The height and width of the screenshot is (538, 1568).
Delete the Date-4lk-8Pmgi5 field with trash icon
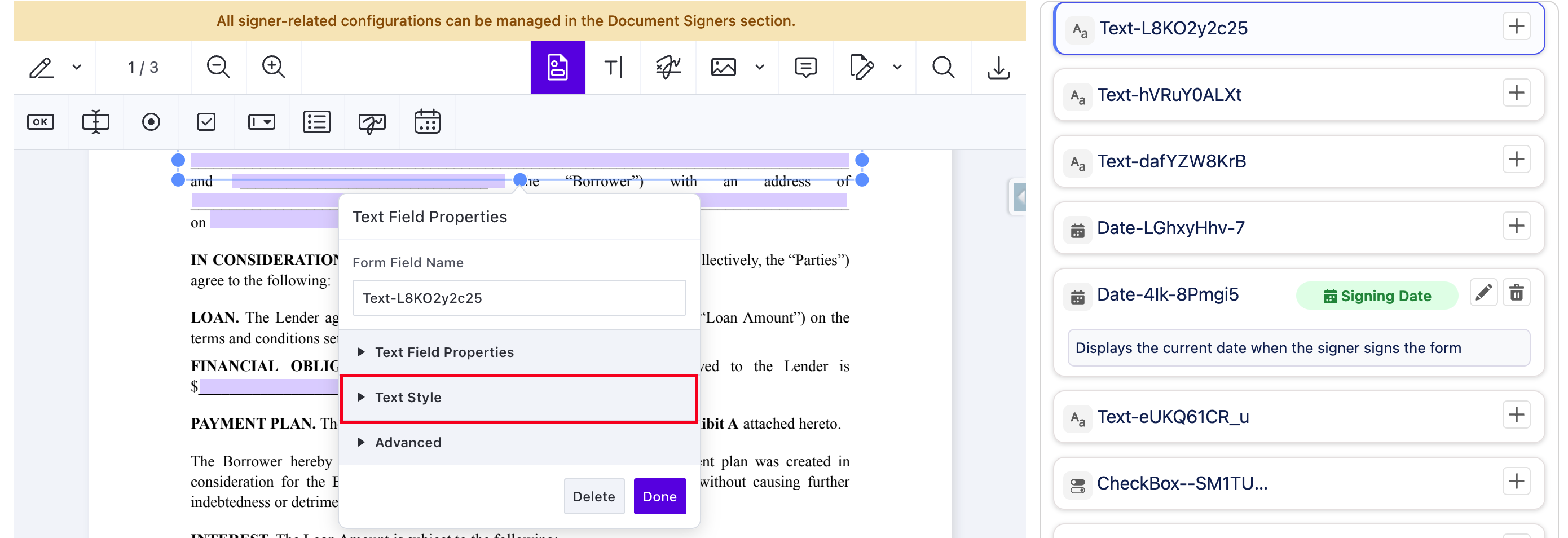1516,293
